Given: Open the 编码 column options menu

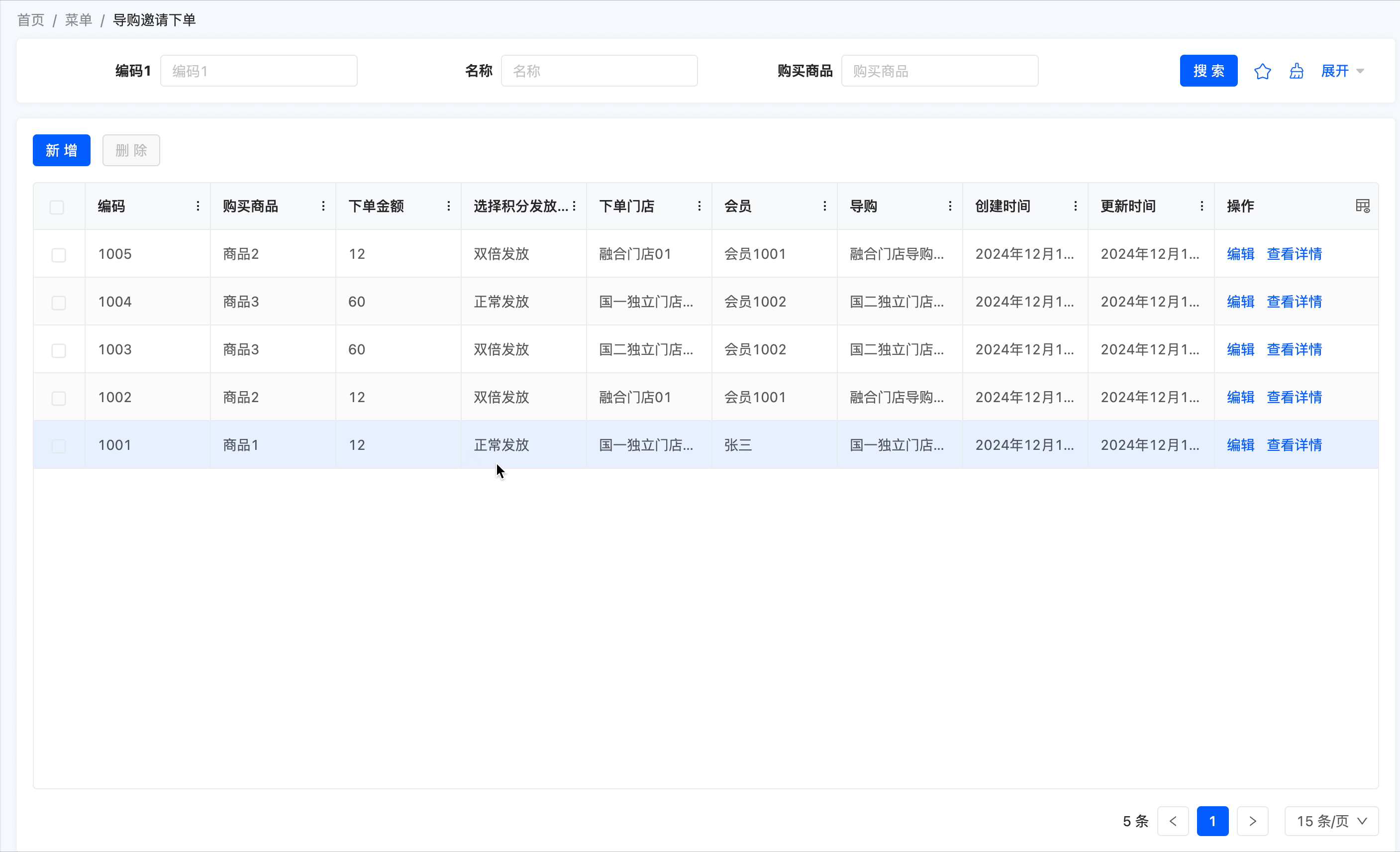Looking at the screenshot, I should tap(198, 206).
